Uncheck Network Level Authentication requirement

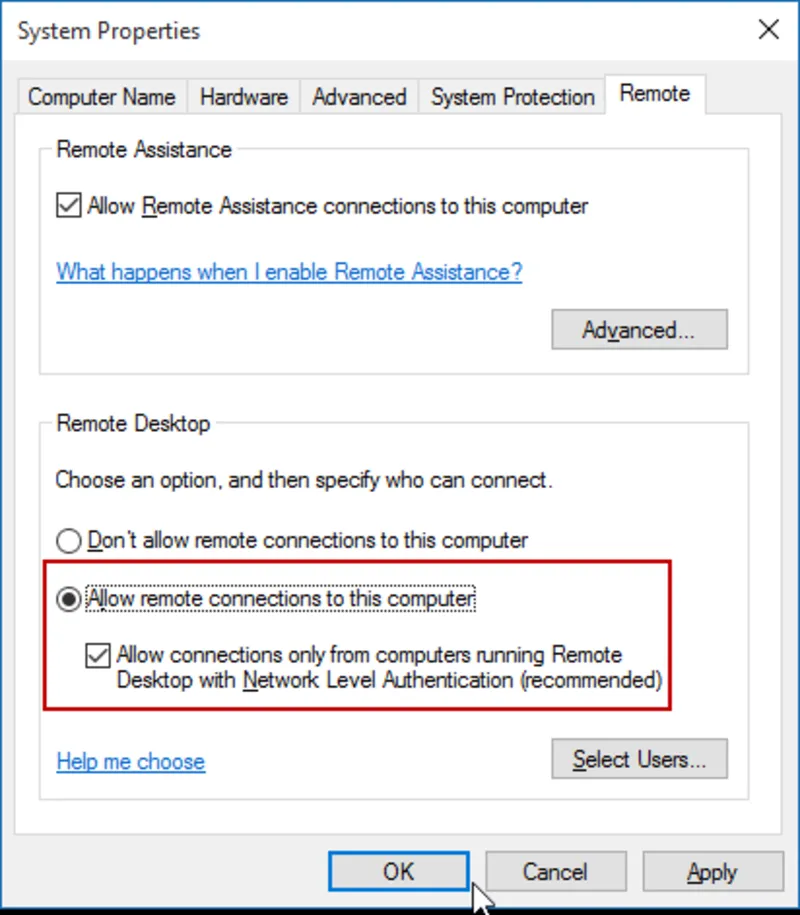click(x=97, y=655)
